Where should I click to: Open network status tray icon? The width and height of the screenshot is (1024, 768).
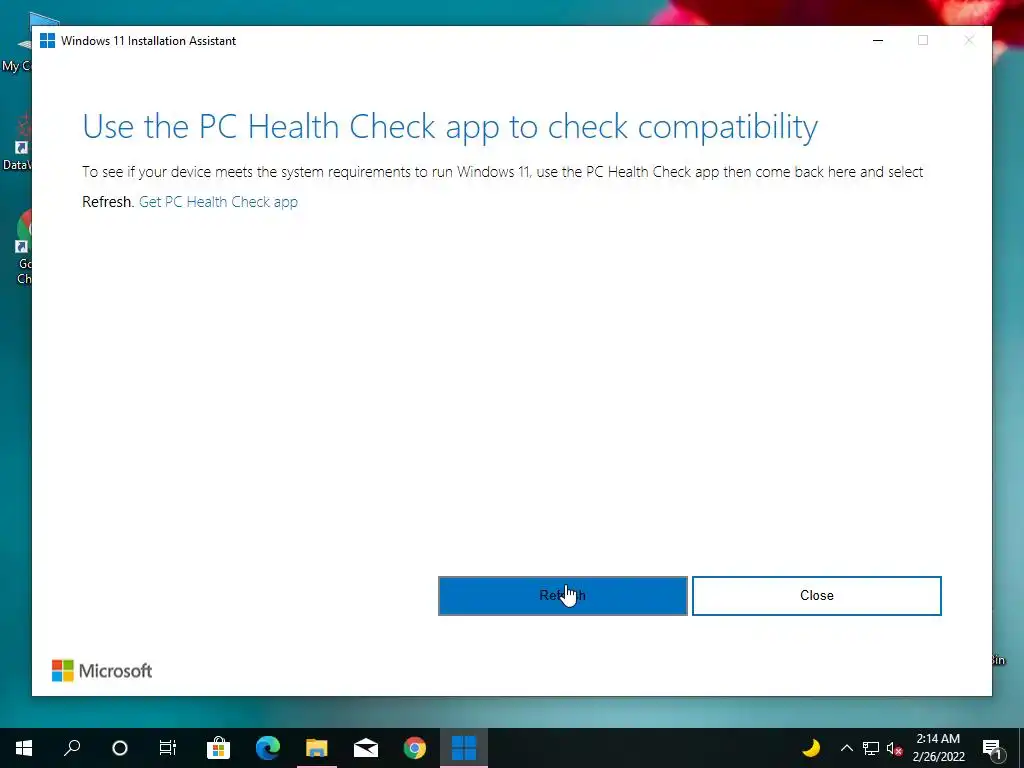871,748
